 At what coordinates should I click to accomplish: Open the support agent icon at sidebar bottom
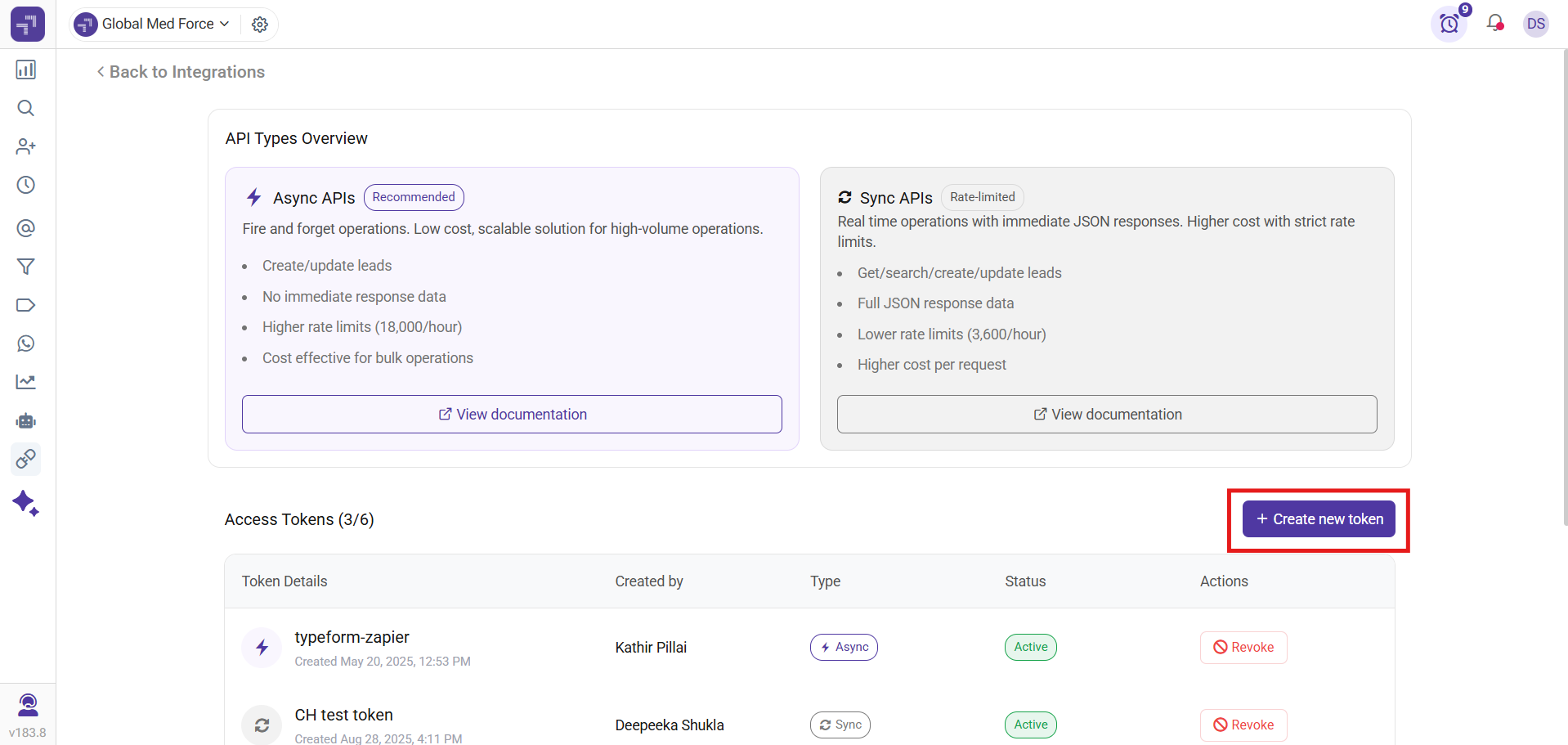[x=28, y=704]
